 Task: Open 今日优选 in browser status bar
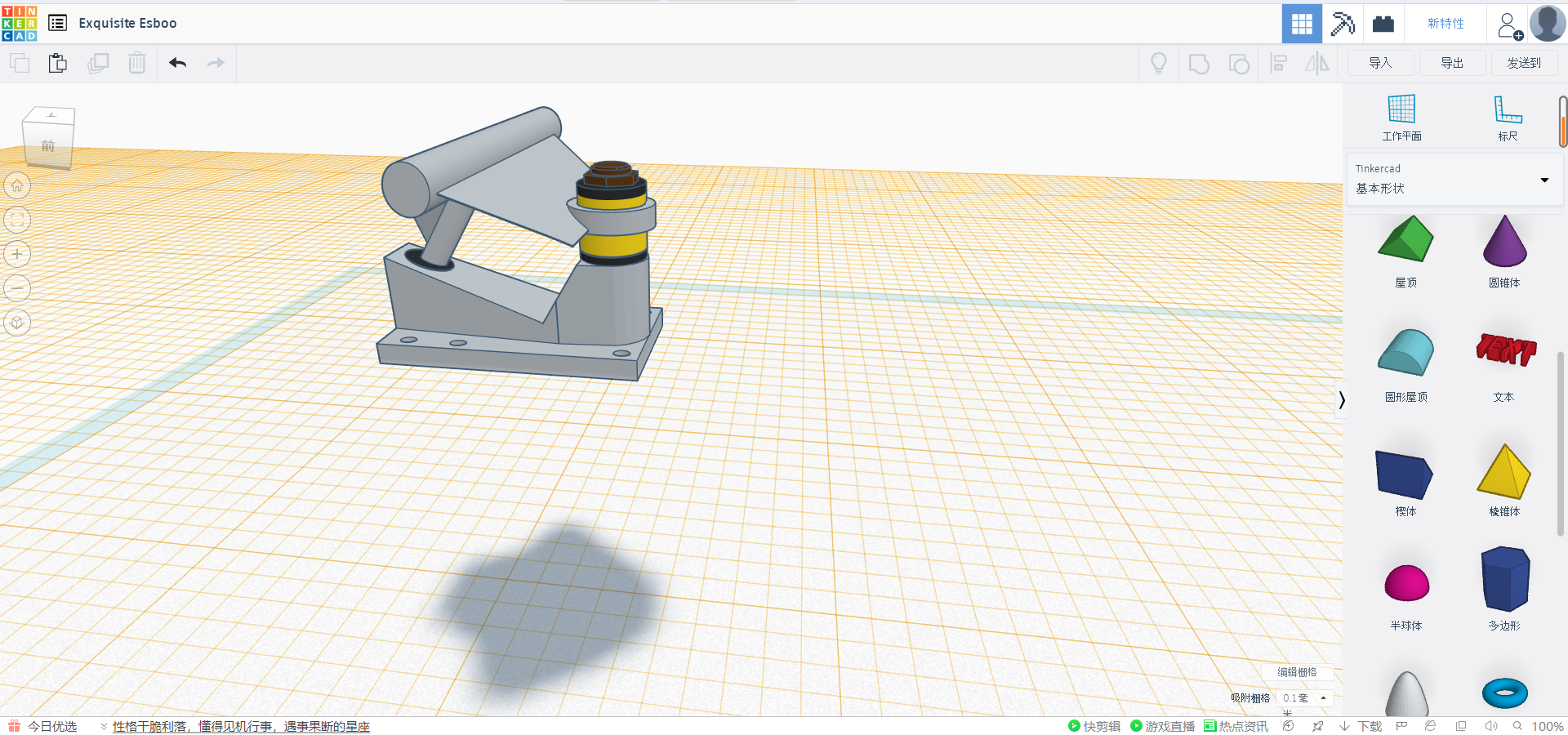point(52,726)
